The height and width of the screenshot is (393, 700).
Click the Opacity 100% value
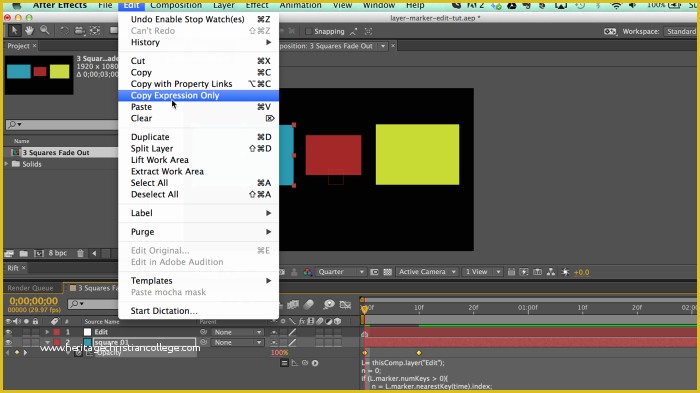[x=279, y=353]
